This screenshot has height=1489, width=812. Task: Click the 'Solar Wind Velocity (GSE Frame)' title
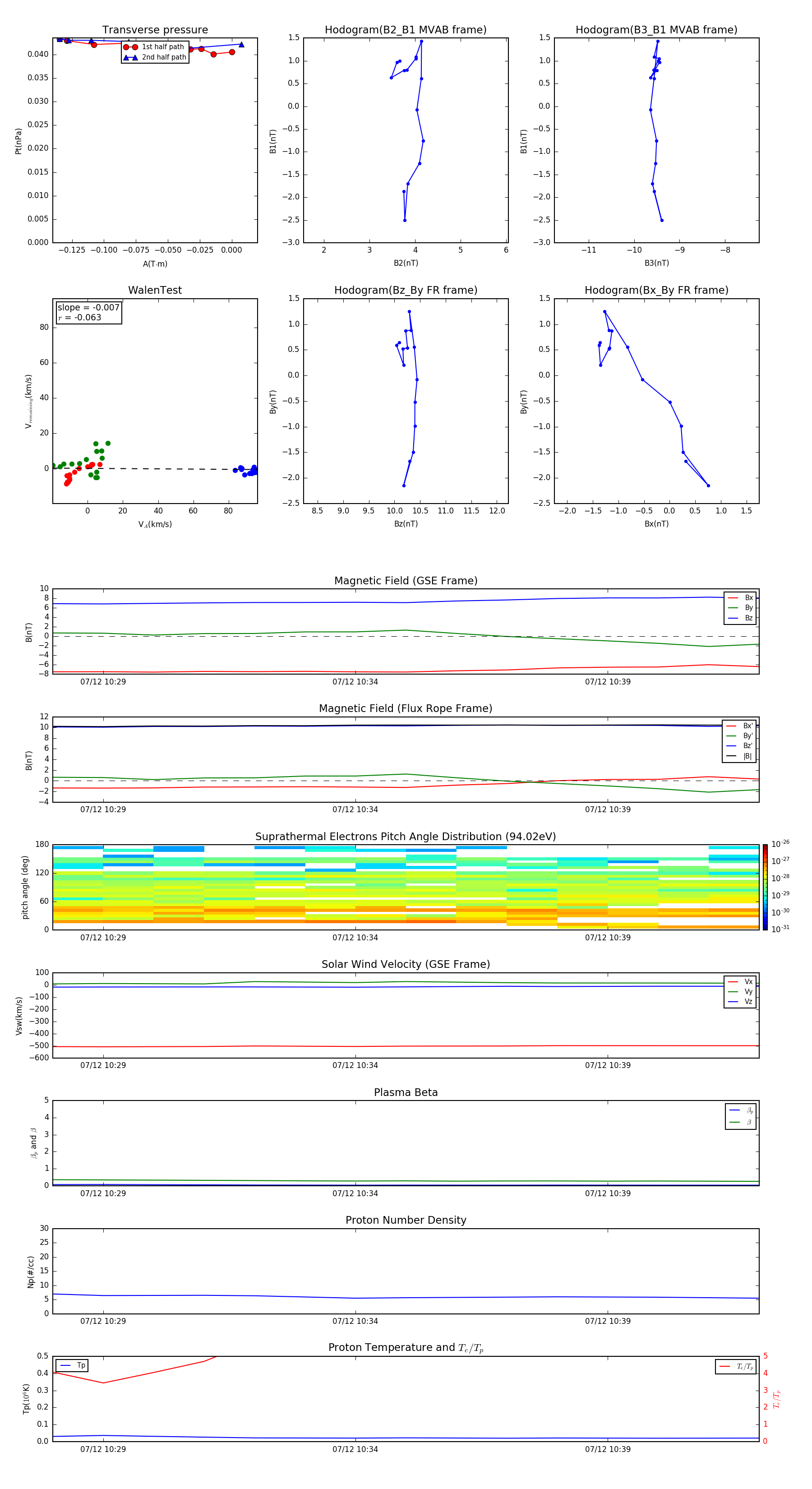(406, 964)
